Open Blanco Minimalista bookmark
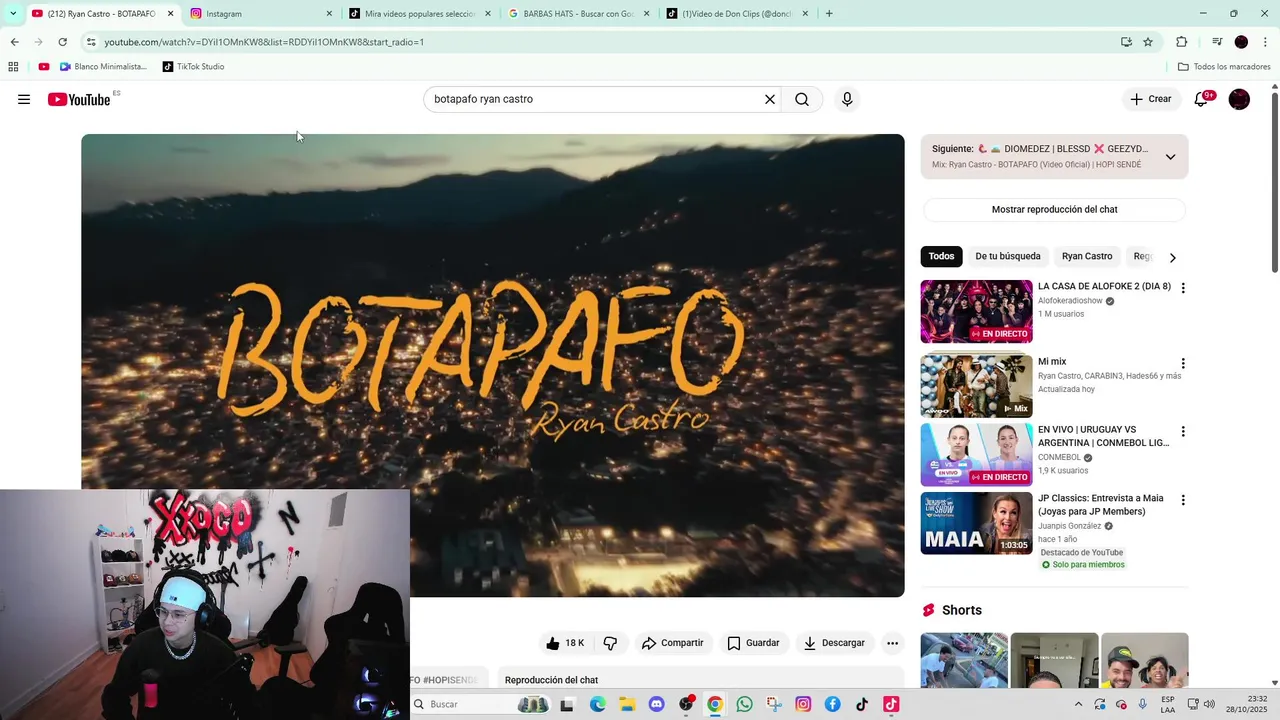This screenshot has width=1280, height=720. pyautogui.click(x=102, y=67)
